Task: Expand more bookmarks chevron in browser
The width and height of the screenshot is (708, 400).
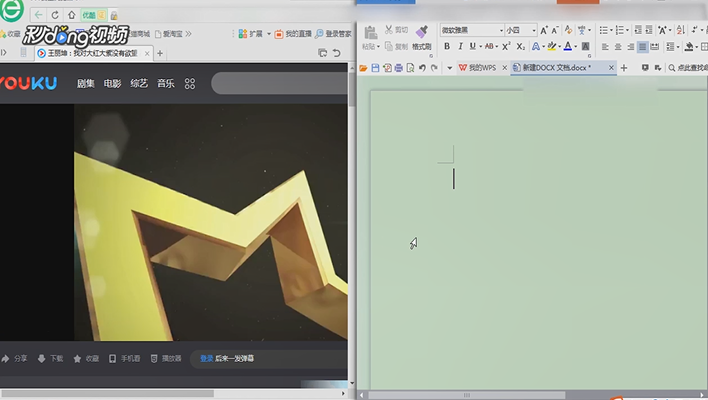Action: coord(188,33)
